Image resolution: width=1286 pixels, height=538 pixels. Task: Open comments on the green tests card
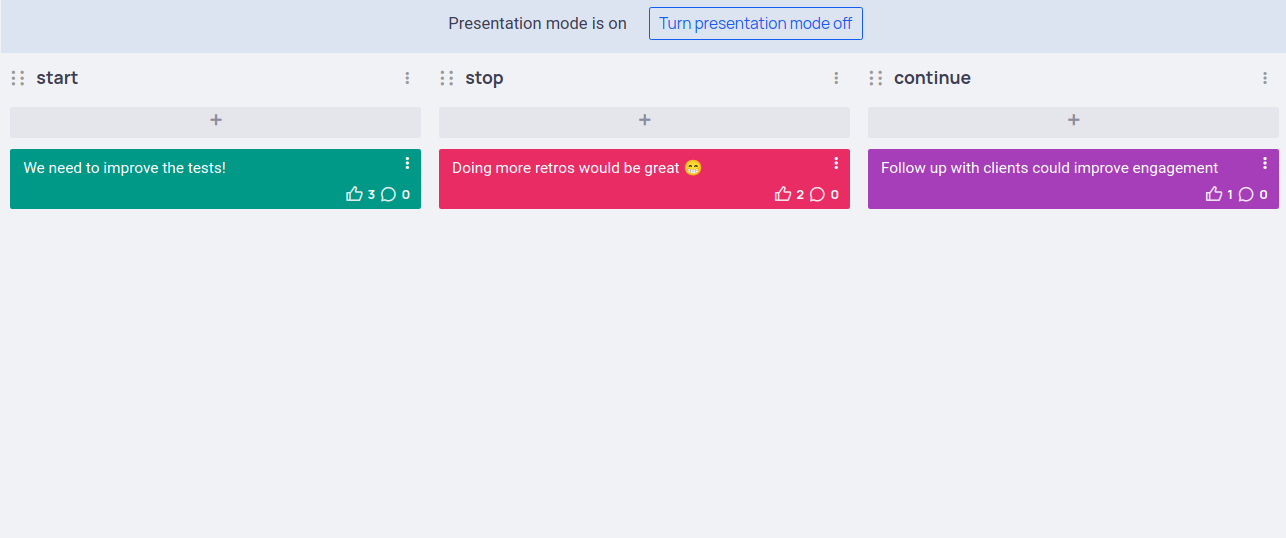click(389, 194)
